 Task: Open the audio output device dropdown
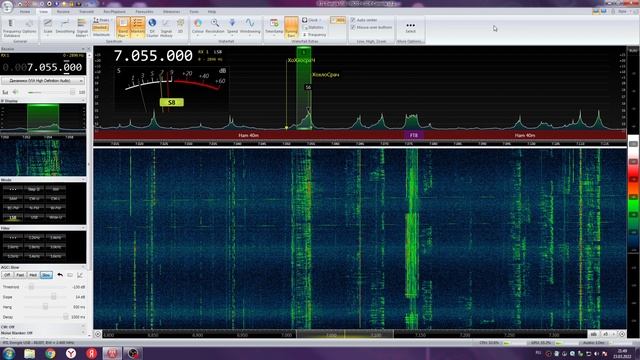point(43,81)
